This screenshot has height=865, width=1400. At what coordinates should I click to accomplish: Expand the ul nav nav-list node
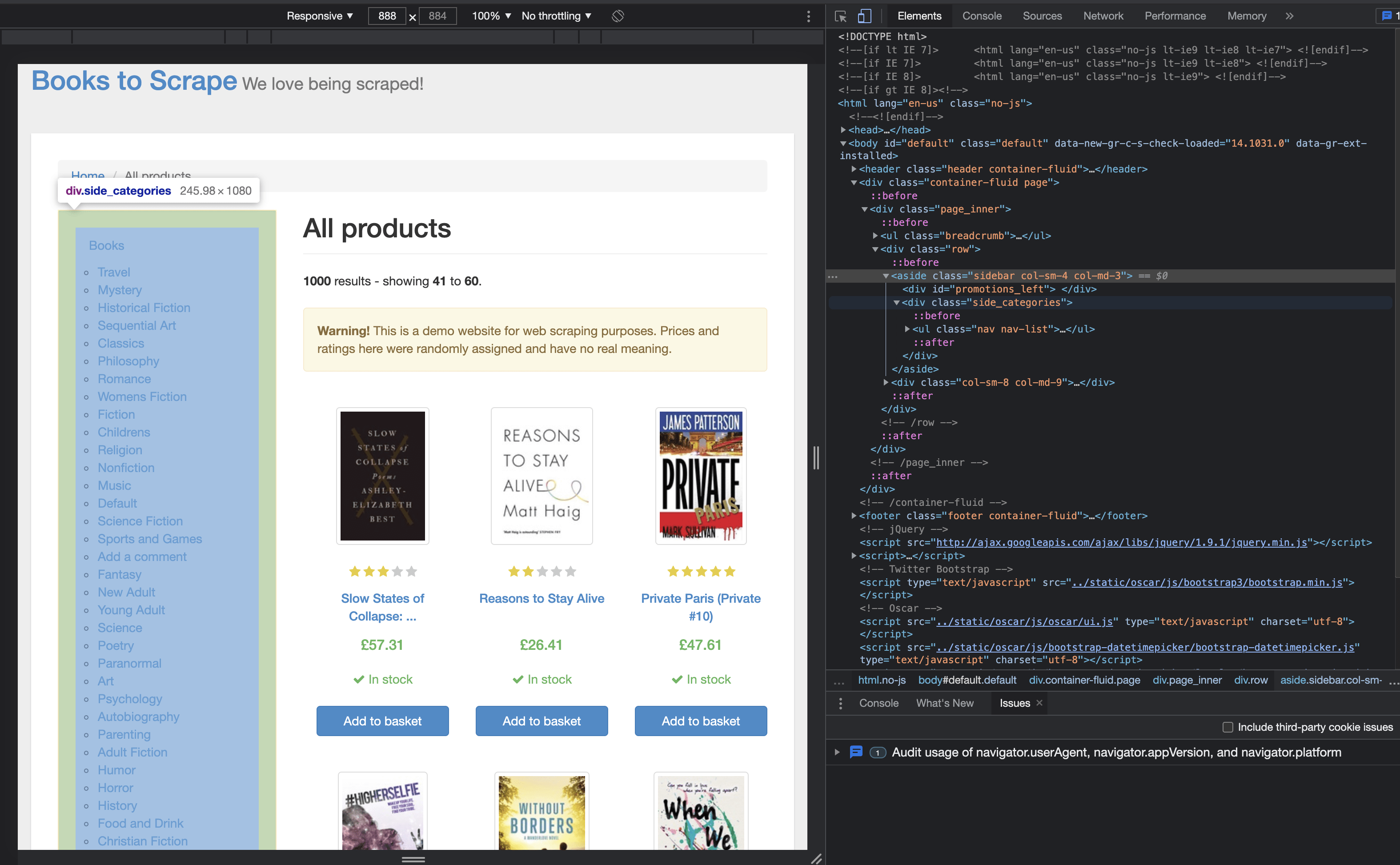pos(907,329)
